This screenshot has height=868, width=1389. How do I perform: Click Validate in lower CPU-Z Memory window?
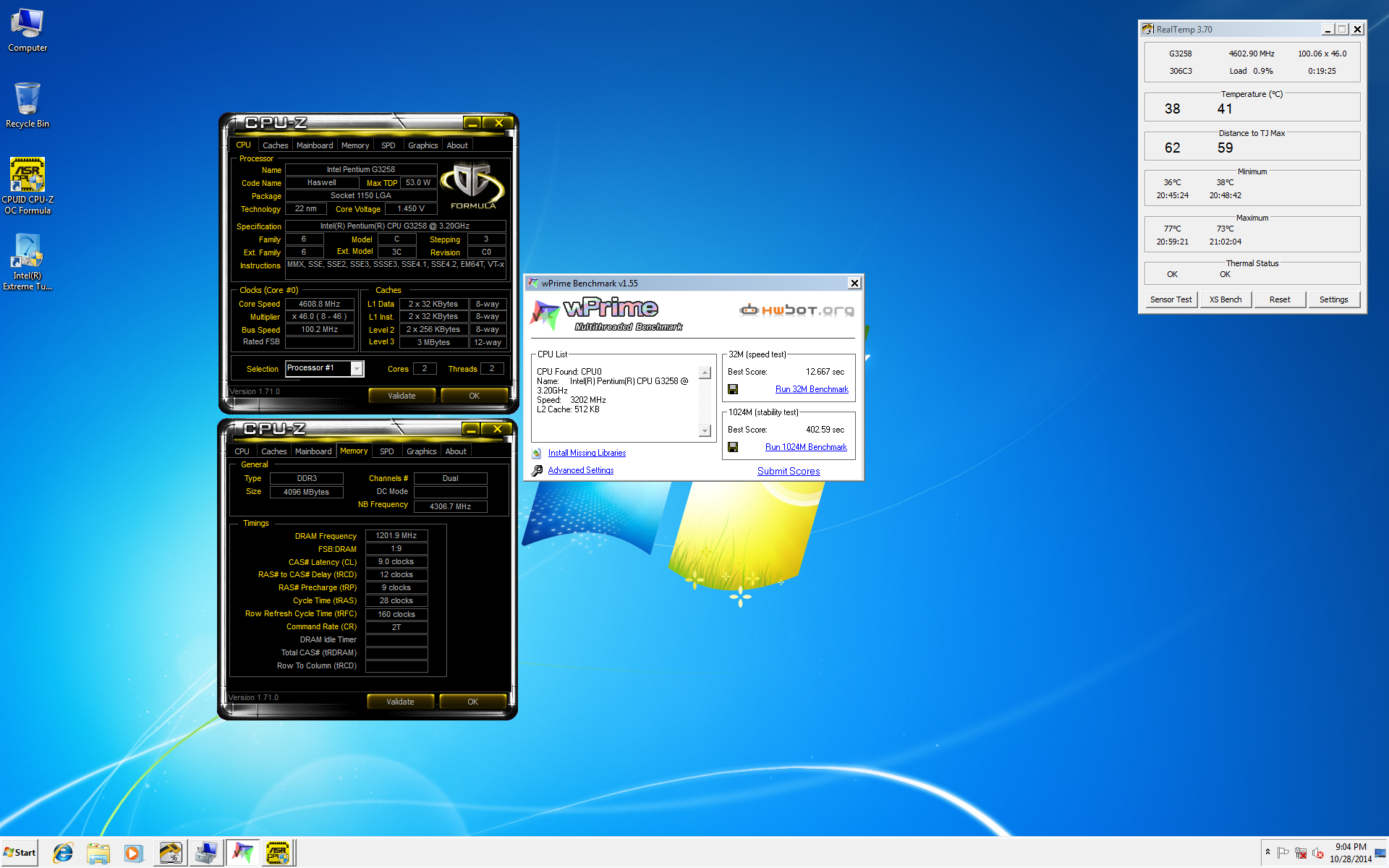coord(400,702)
